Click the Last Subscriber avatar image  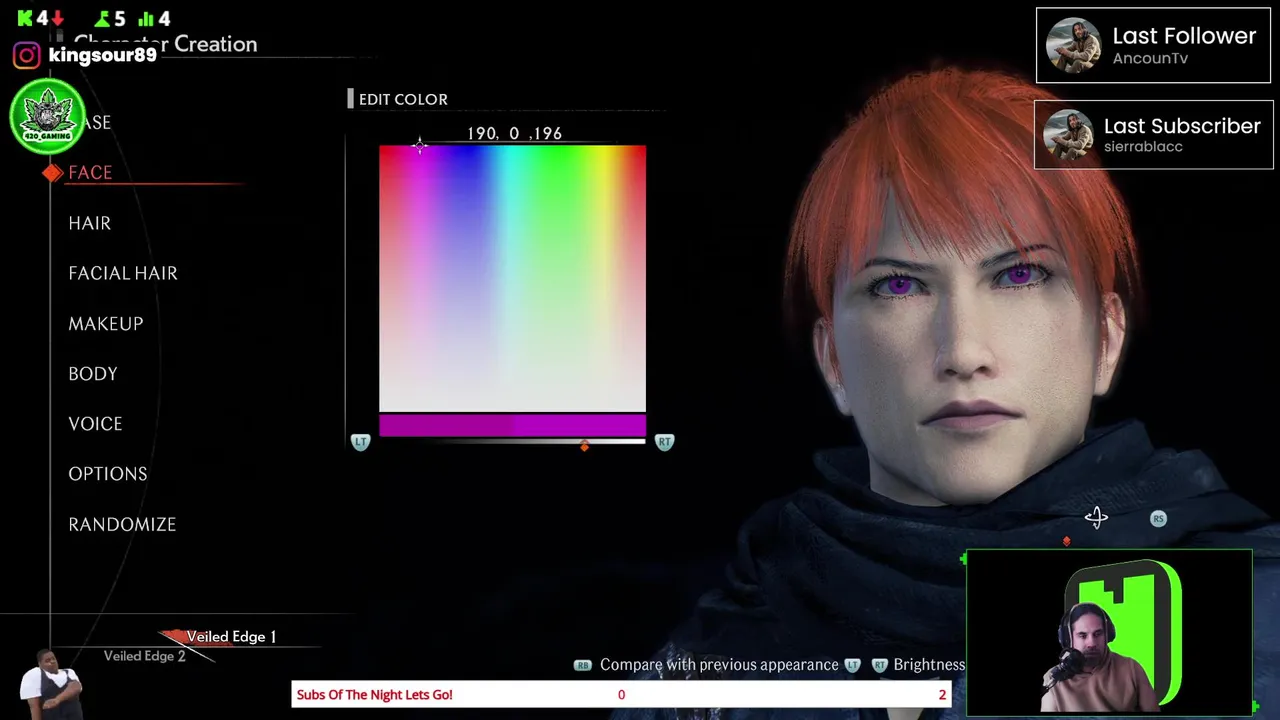(x=1069, y=135)
